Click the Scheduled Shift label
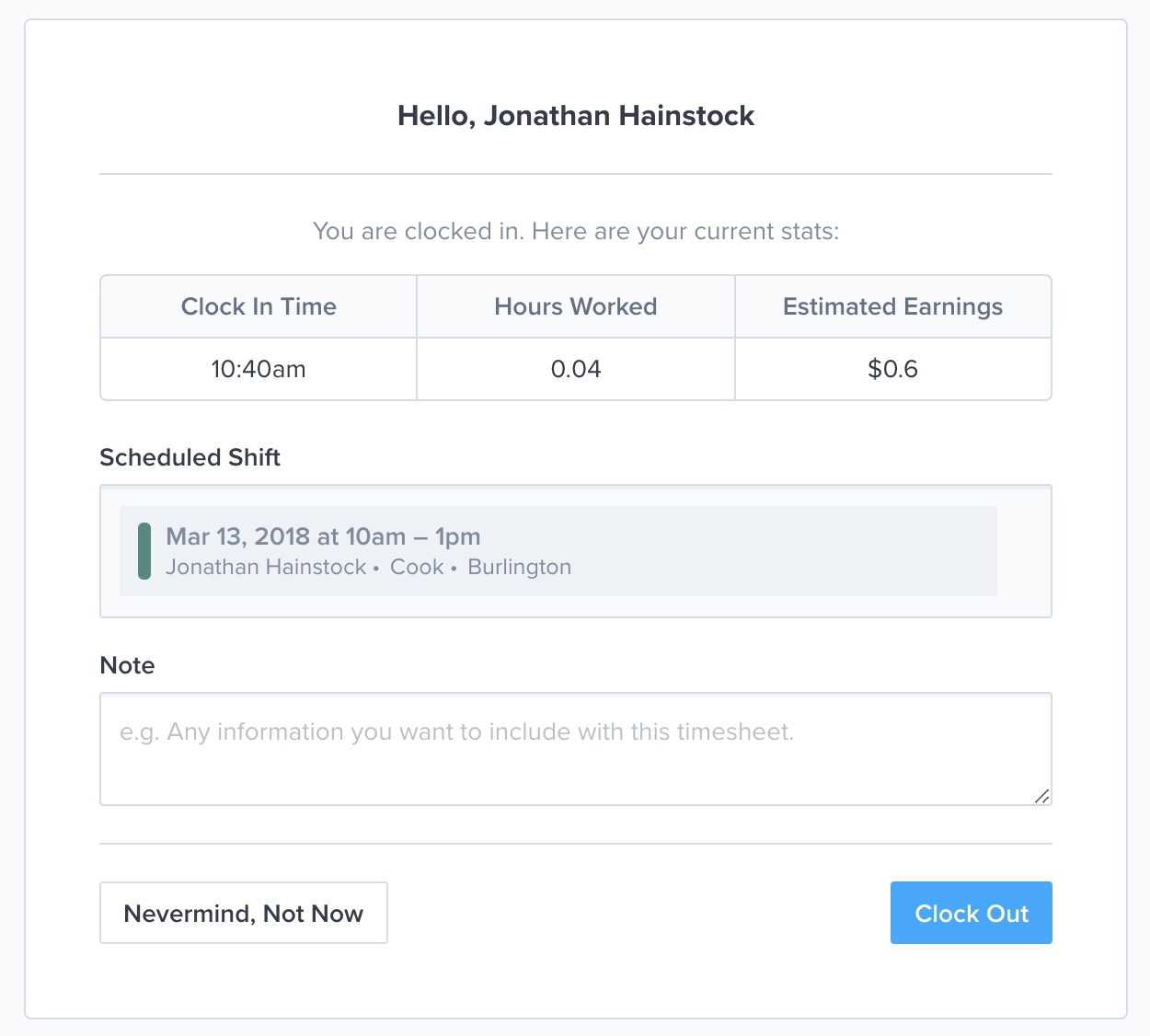The height and width of the screenshot is (1036, 1150). pyautogui.click(x=190, y=457)
